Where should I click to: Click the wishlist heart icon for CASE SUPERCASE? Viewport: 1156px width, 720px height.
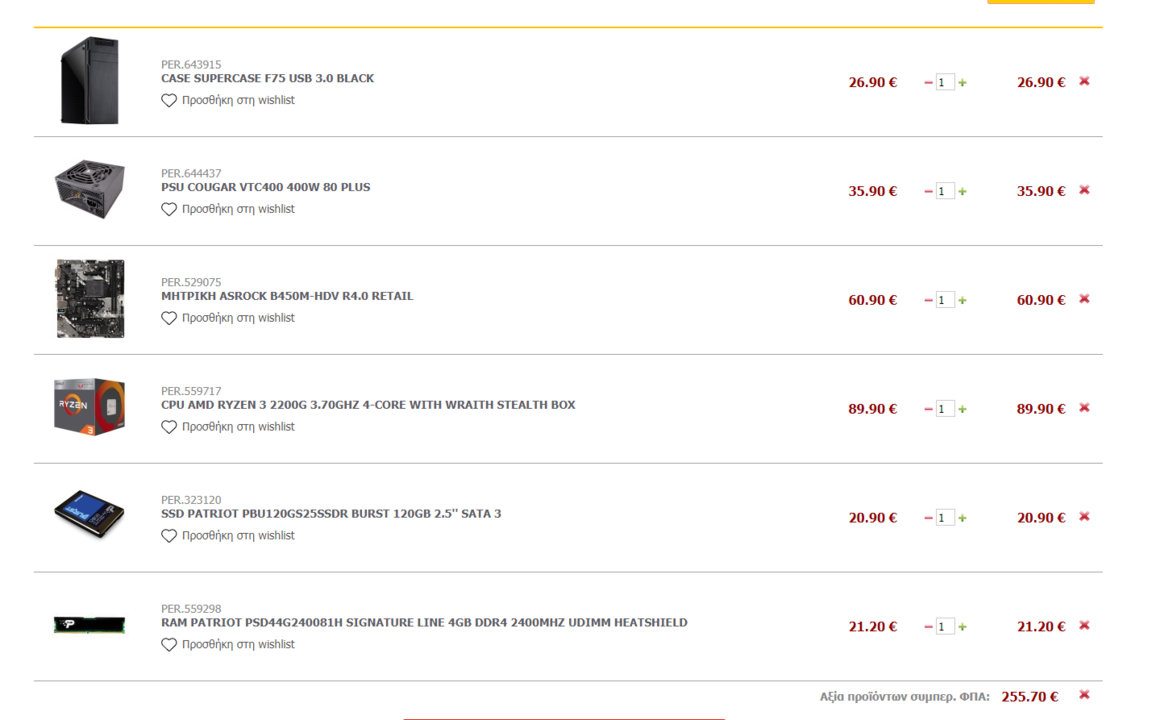[169, 100]
